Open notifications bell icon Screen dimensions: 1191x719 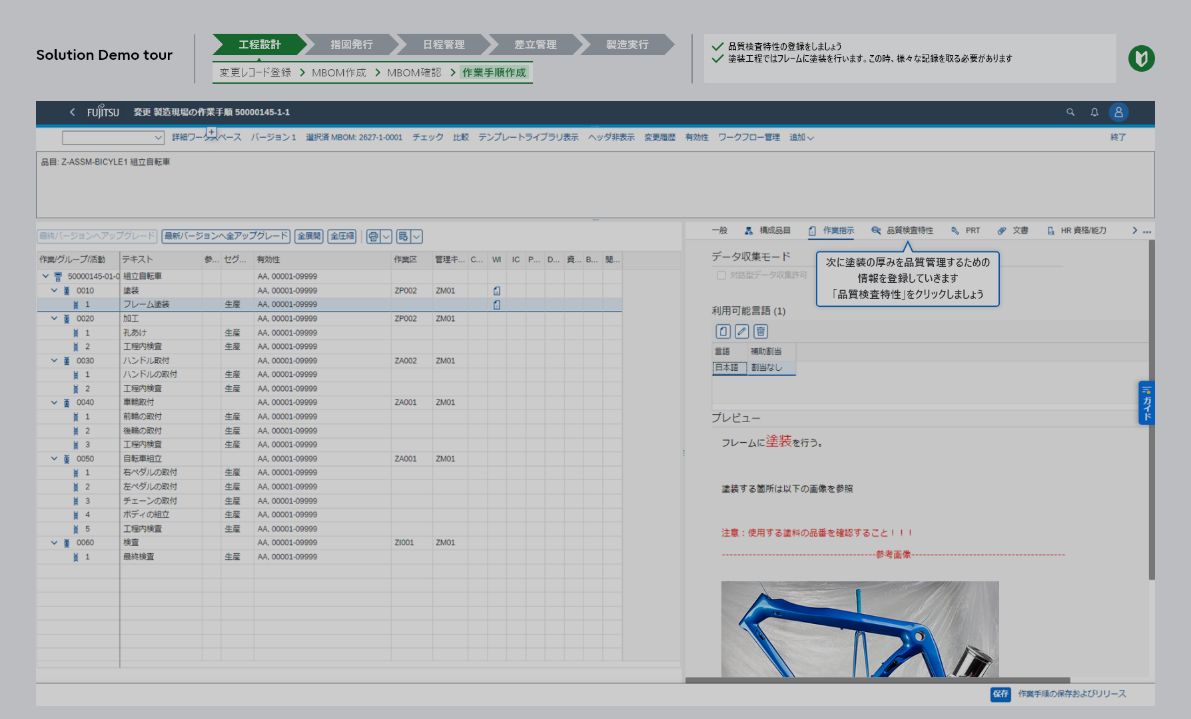pos(1095,112)
